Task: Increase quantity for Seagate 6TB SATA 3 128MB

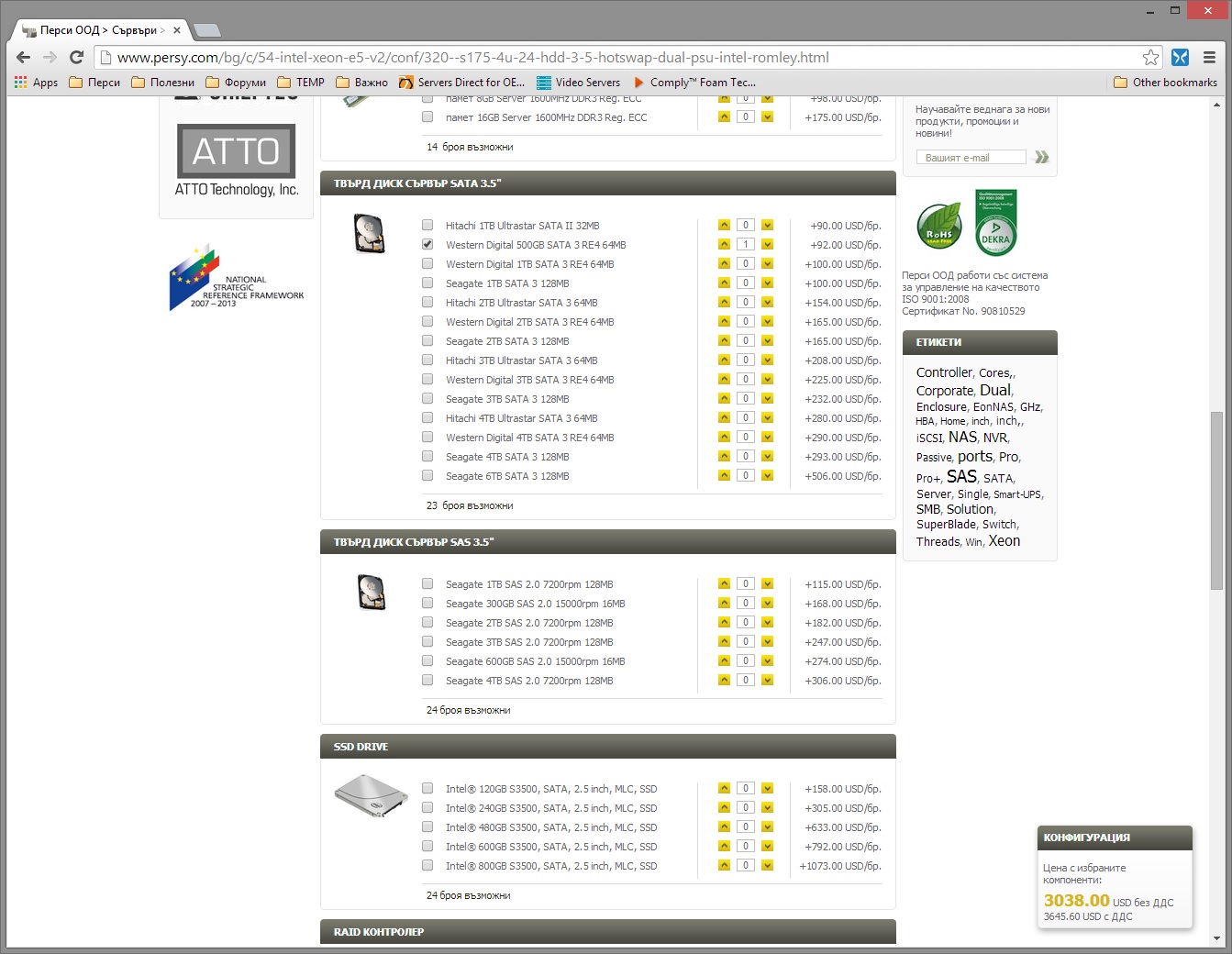Action: 724,475
